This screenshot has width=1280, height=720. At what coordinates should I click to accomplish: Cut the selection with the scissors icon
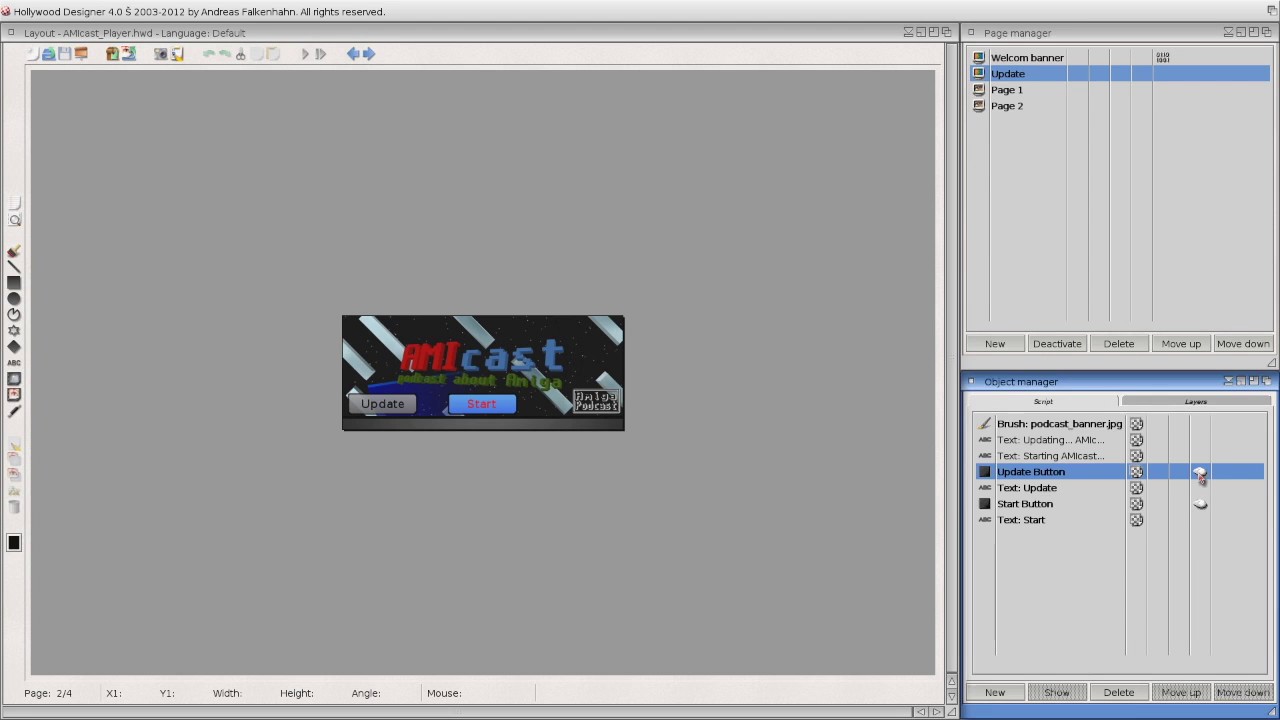click(240, 54)
